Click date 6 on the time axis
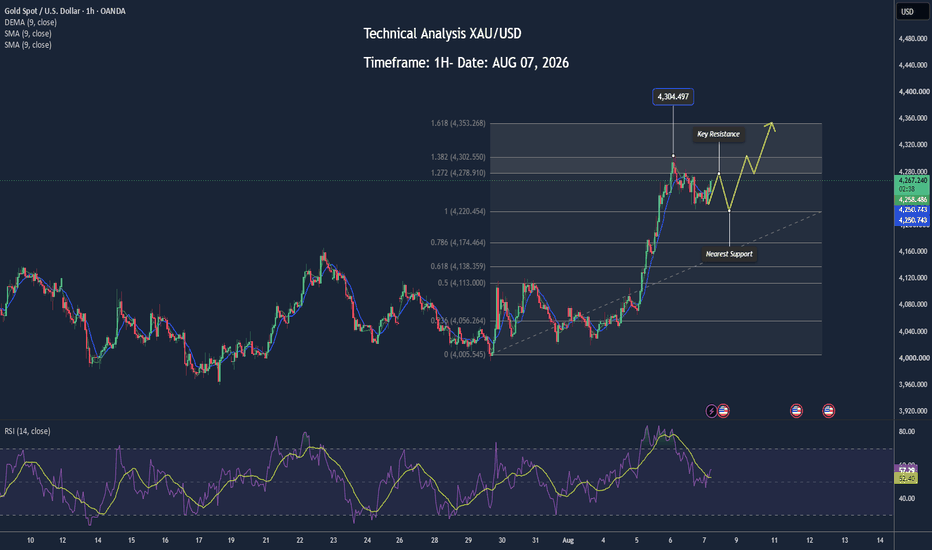 tap(670, 540)
